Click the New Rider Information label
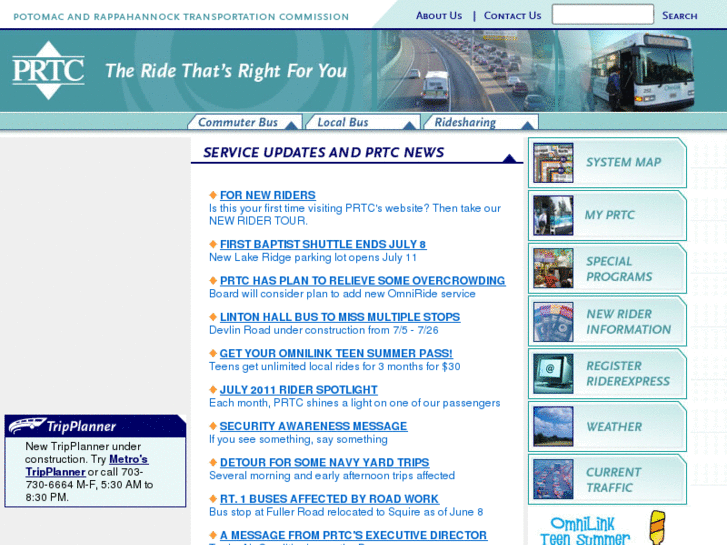Image resolution: width=727 pixels, height=545 pixels. click(x=628, y=321)
